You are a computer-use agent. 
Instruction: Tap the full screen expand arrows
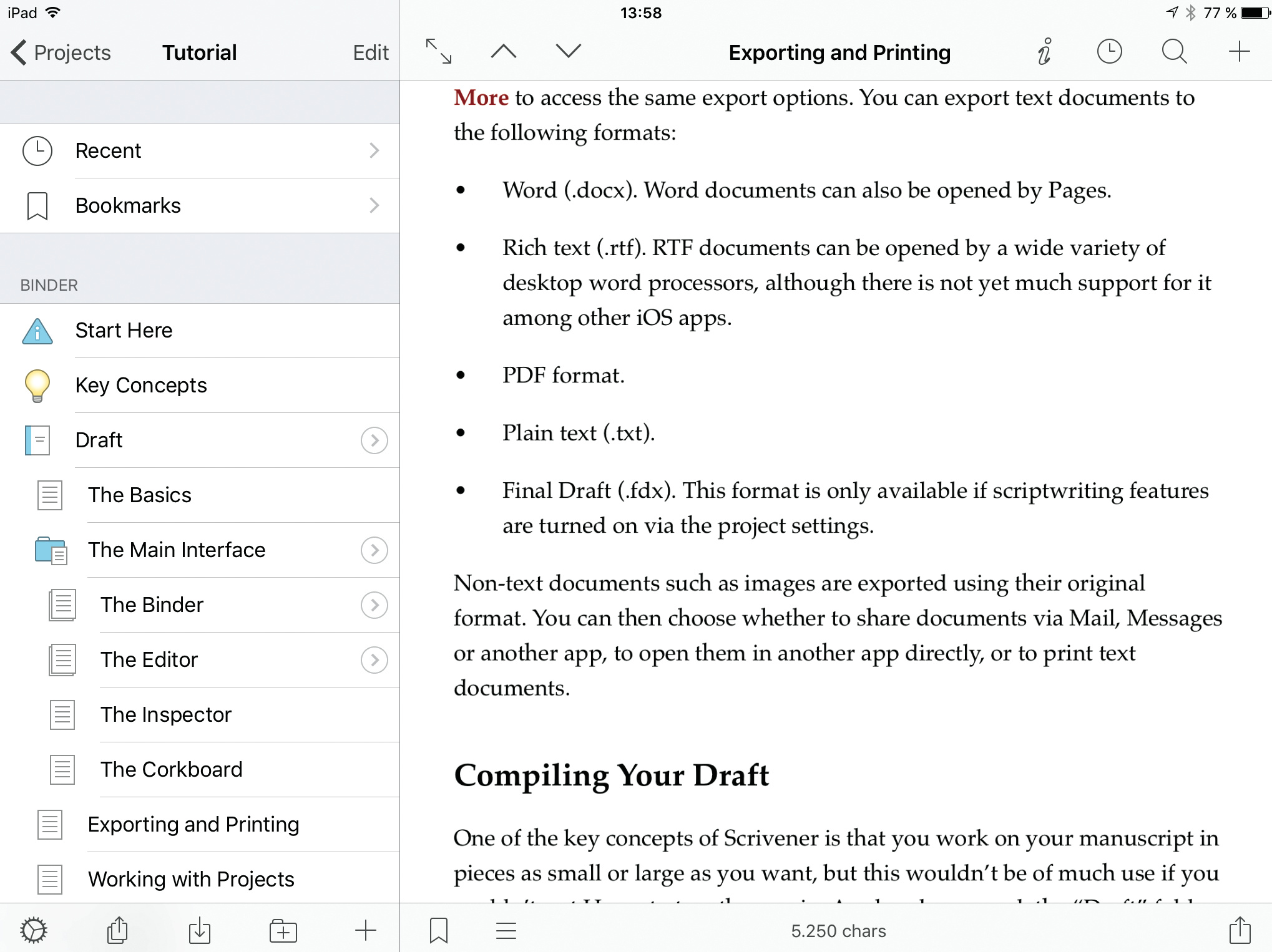click(x=439, y=52)
